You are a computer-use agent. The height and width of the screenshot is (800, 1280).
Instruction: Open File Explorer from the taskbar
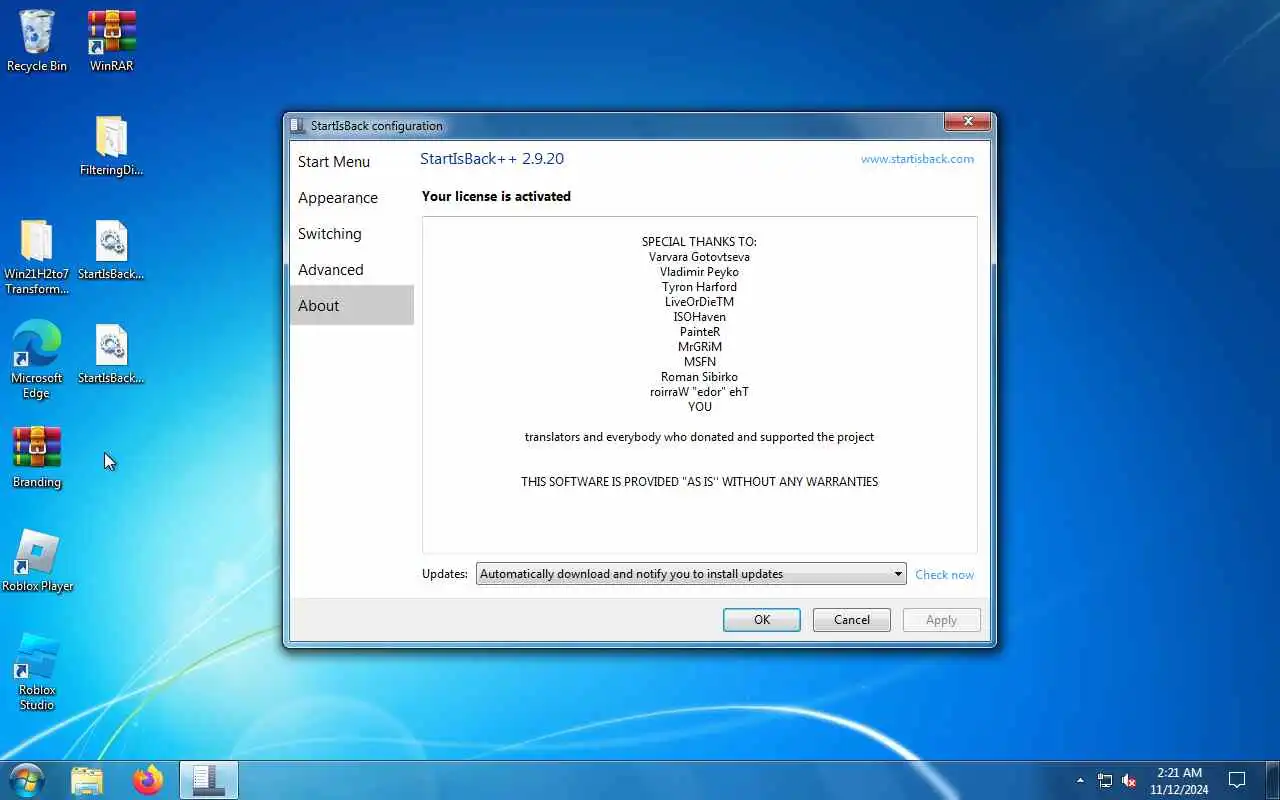click(x=87, y=780)
